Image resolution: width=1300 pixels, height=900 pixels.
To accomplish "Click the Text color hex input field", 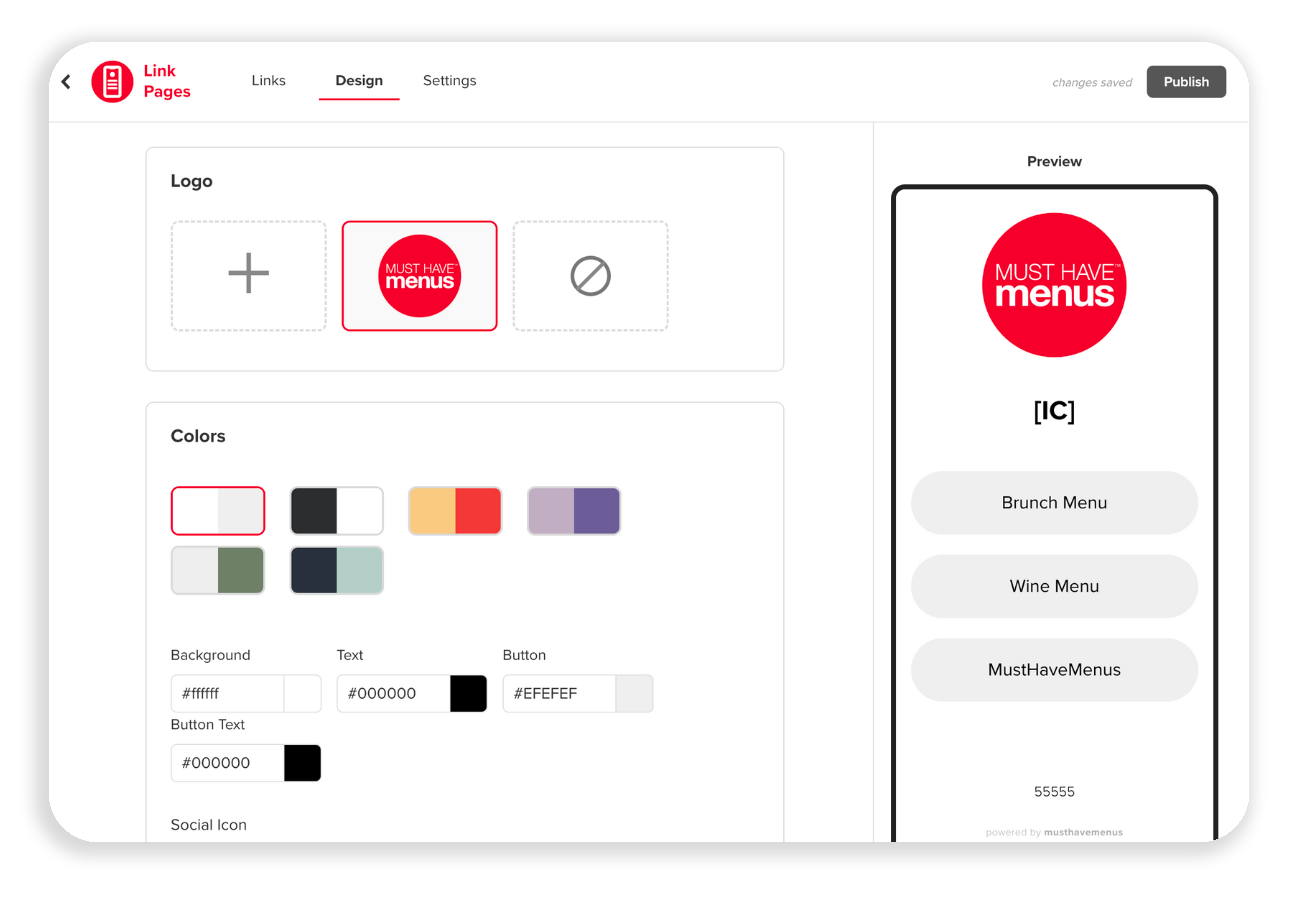I will tap(394, 693).
